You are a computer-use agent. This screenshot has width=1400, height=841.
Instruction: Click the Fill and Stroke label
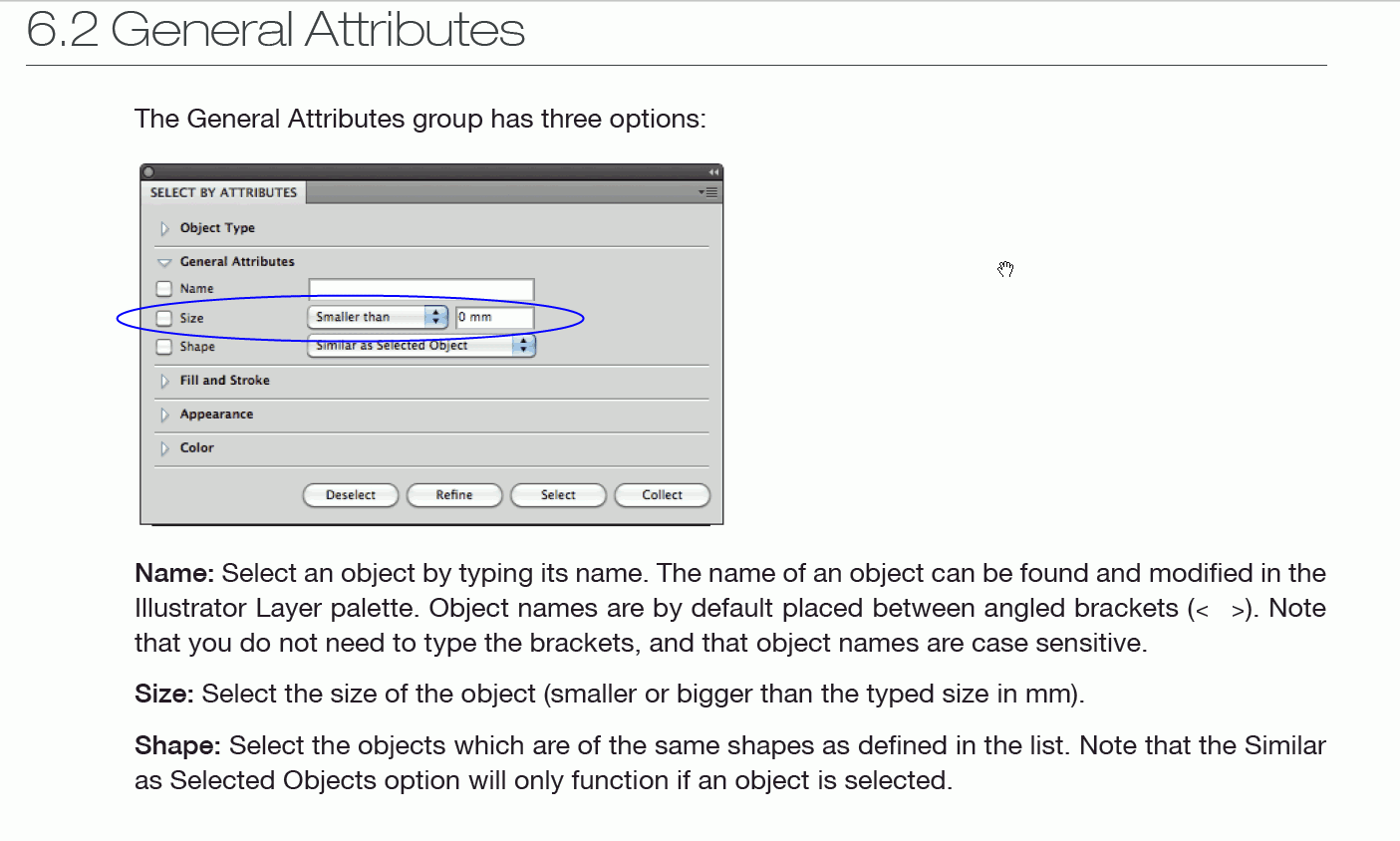point(225,381)
